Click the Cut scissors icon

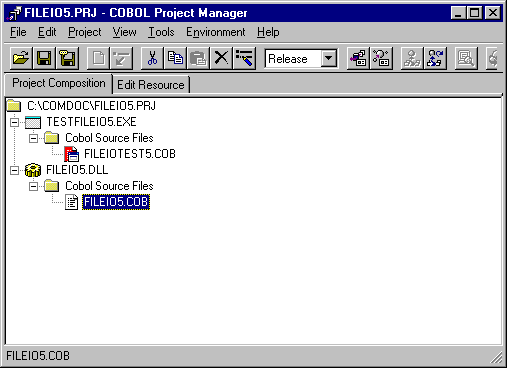tap(152, 58)
